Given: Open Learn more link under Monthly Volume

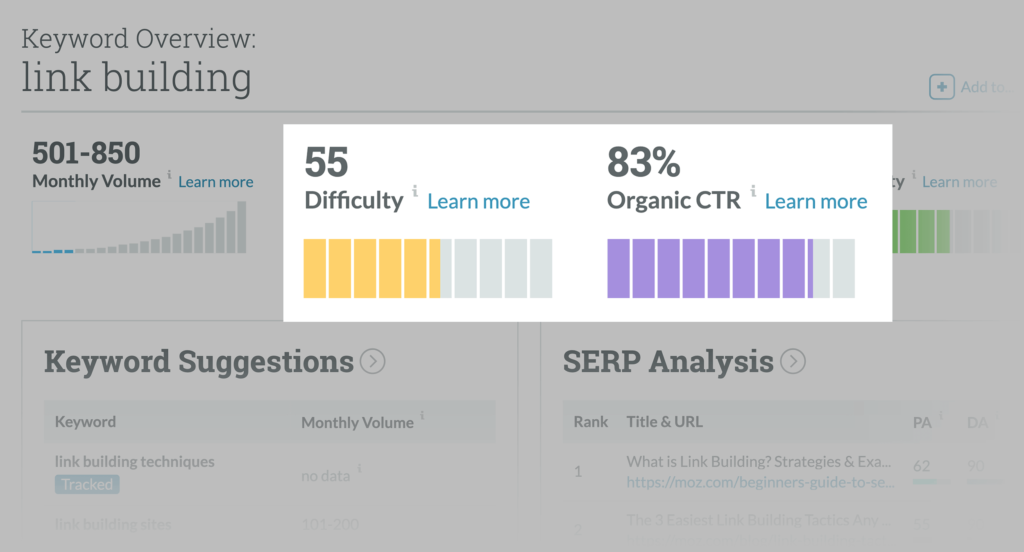Looking at the screenshot, I should point(216,182).
